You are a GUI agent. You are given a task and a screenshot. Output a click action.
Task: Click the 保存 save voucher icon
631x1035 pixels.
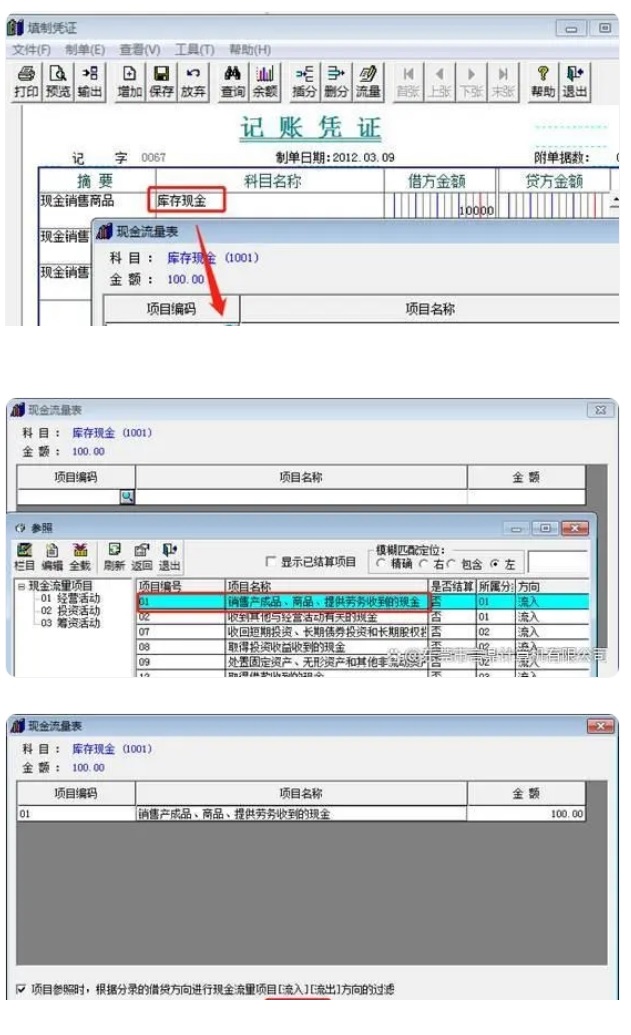coord(161,82)
